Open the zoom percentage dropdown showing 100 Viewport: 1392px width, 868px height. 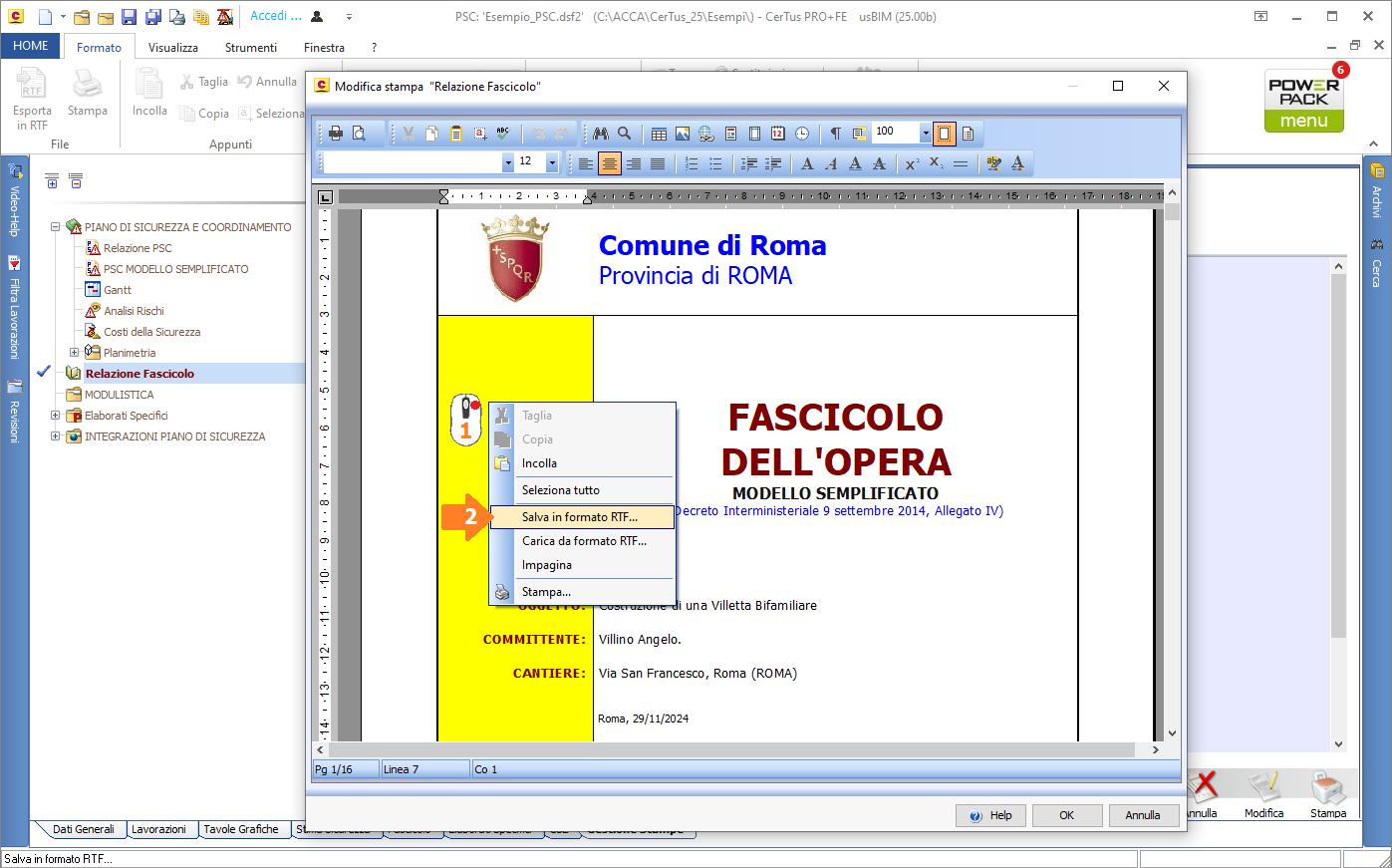925,133
